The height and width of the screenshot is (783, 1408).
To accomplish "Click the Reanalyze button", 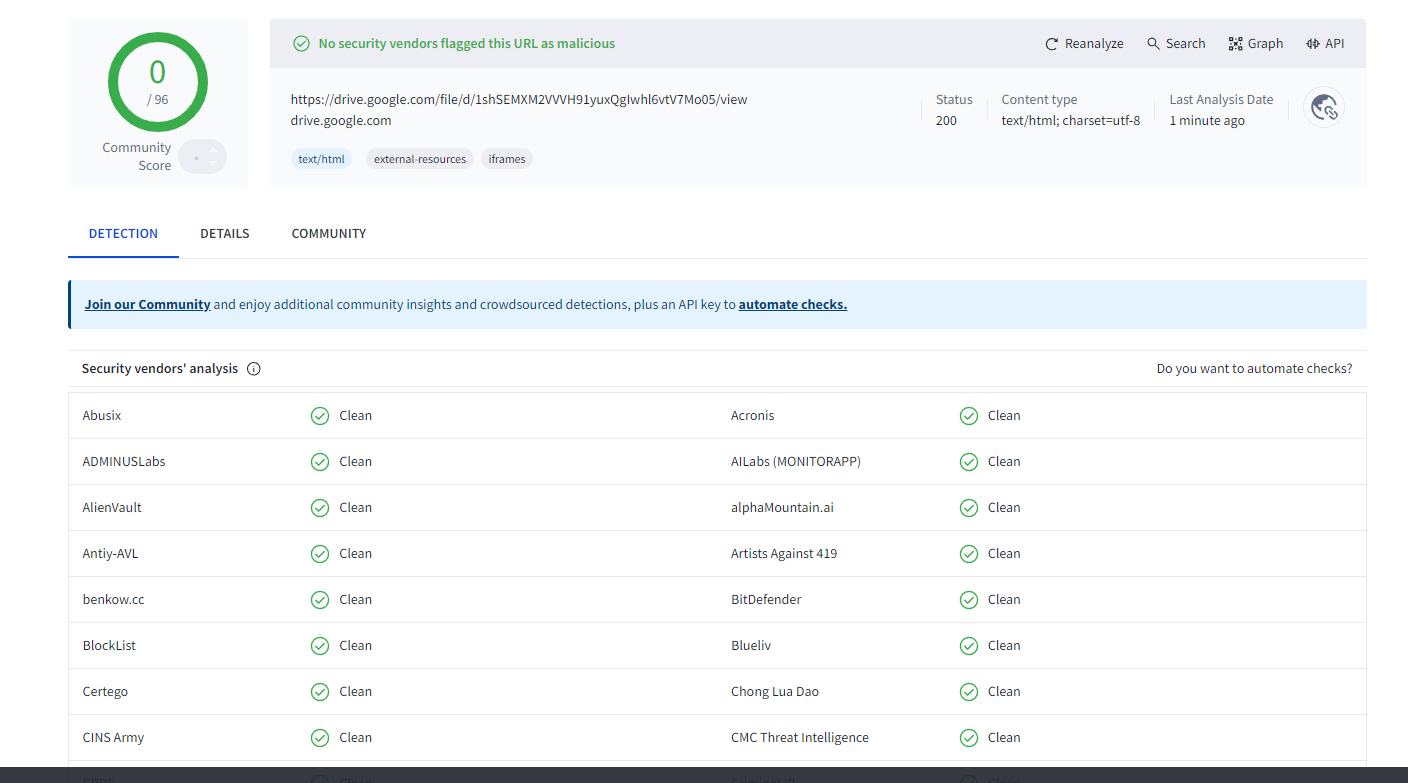I will [1084, 44].
